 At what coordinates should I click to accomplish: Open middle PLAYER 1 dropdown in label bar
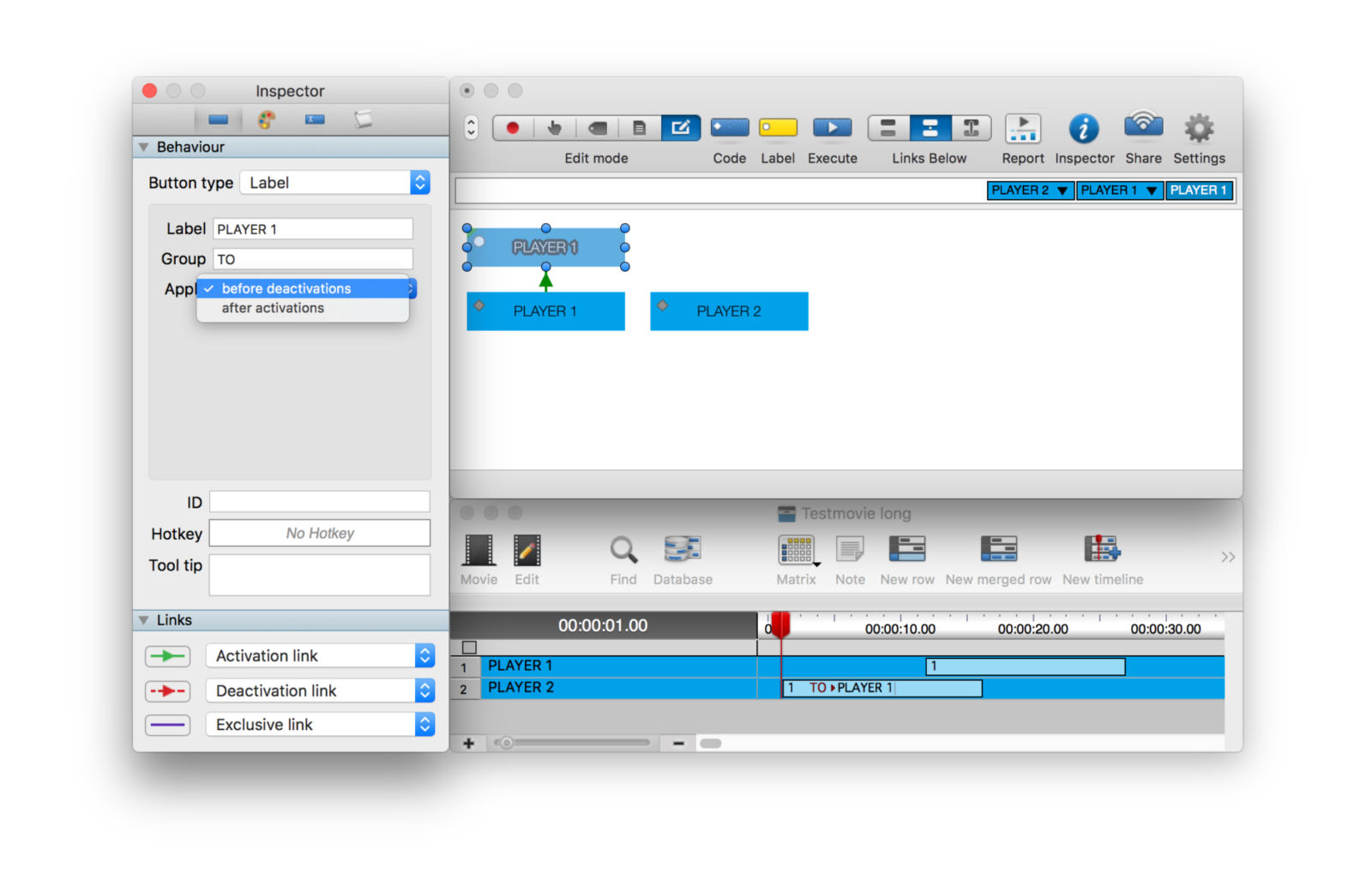coord(1120,190)
